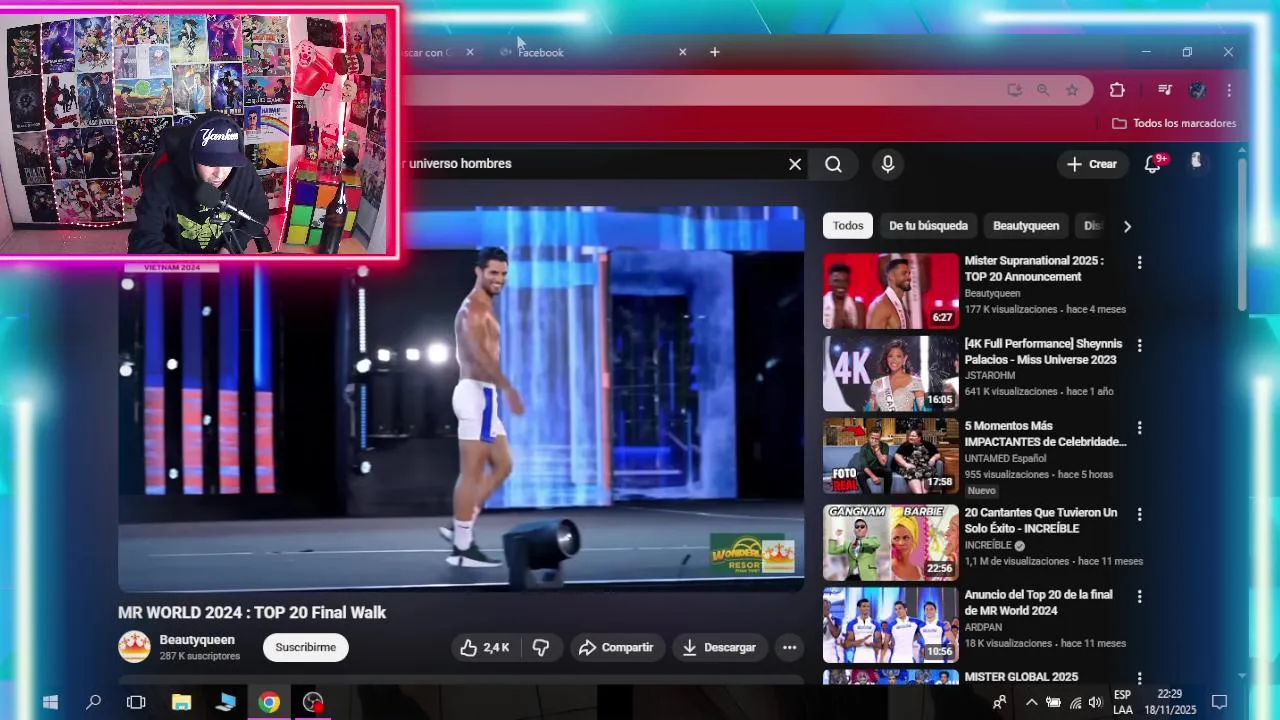
Task: Open Todos los marcadores folder
Action: point(1174,123)
